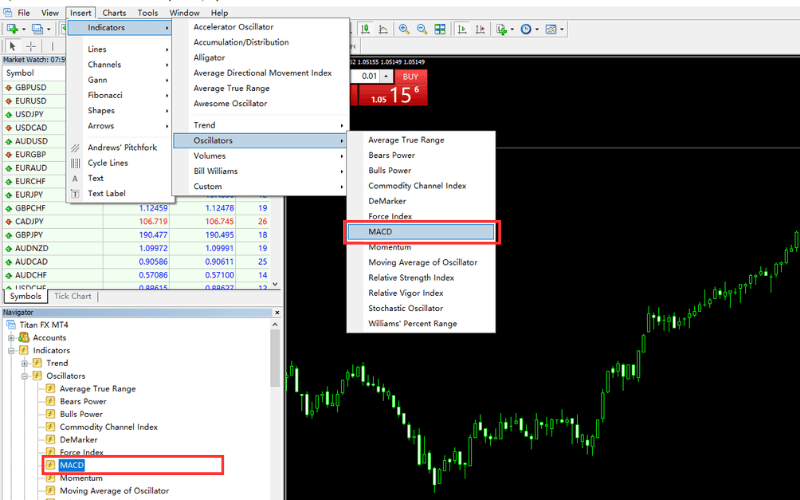Open the Bill Williams submenu
The width and height of the screenshot is (800, 500).
coord(260,171)
